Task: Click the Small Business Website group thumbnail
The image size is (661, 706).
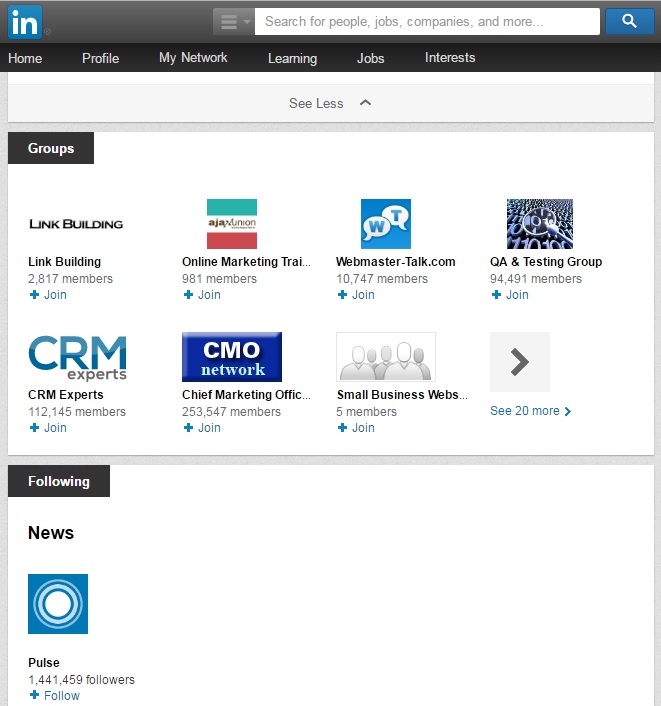Action: pos(386,357)
